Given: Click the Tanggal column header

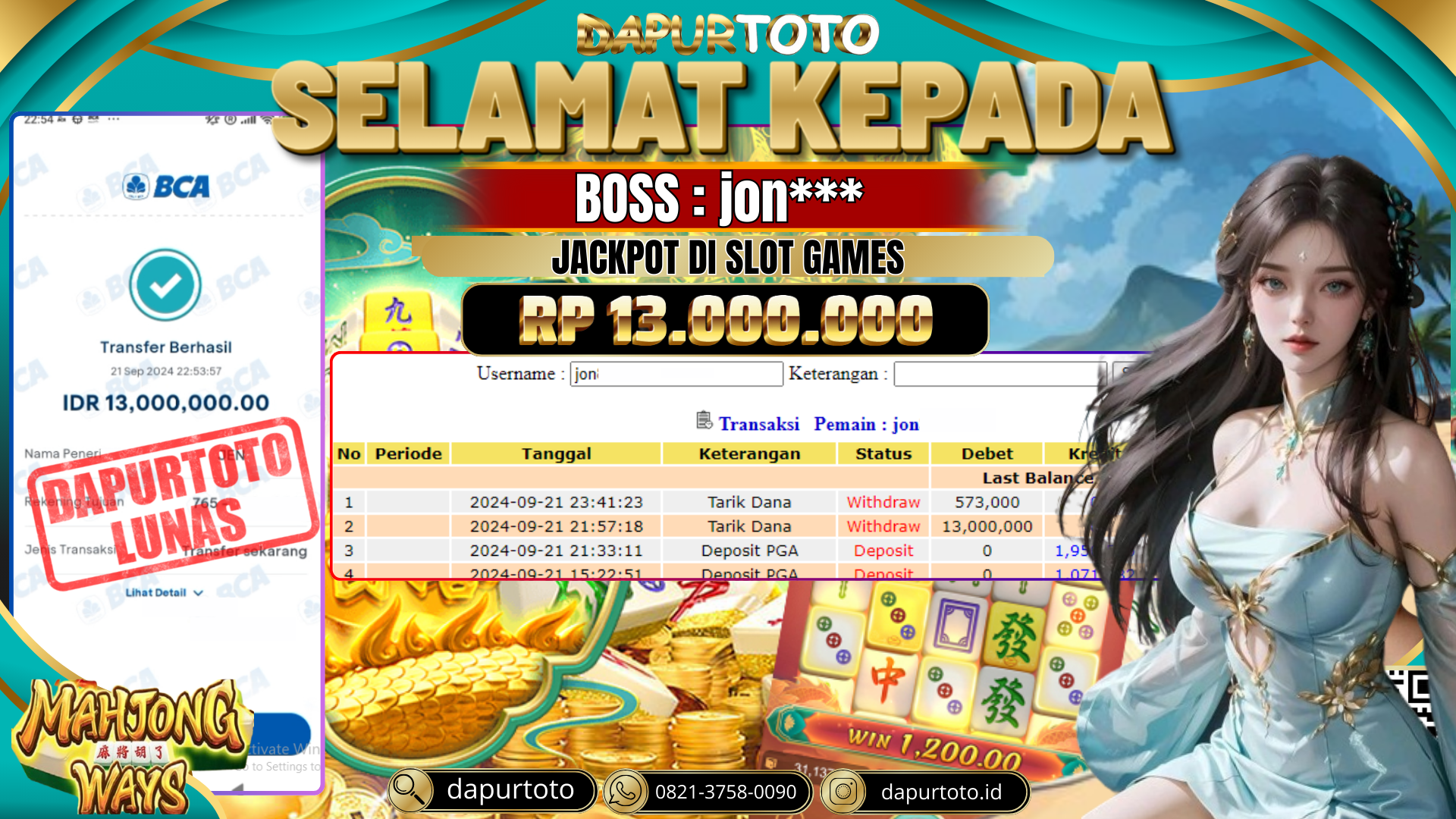Looking at the screenshot, I should tap(556, 453).
